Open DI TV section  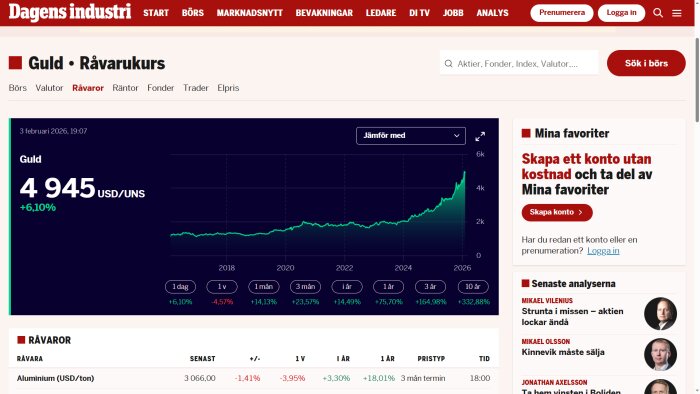point(419,13)
